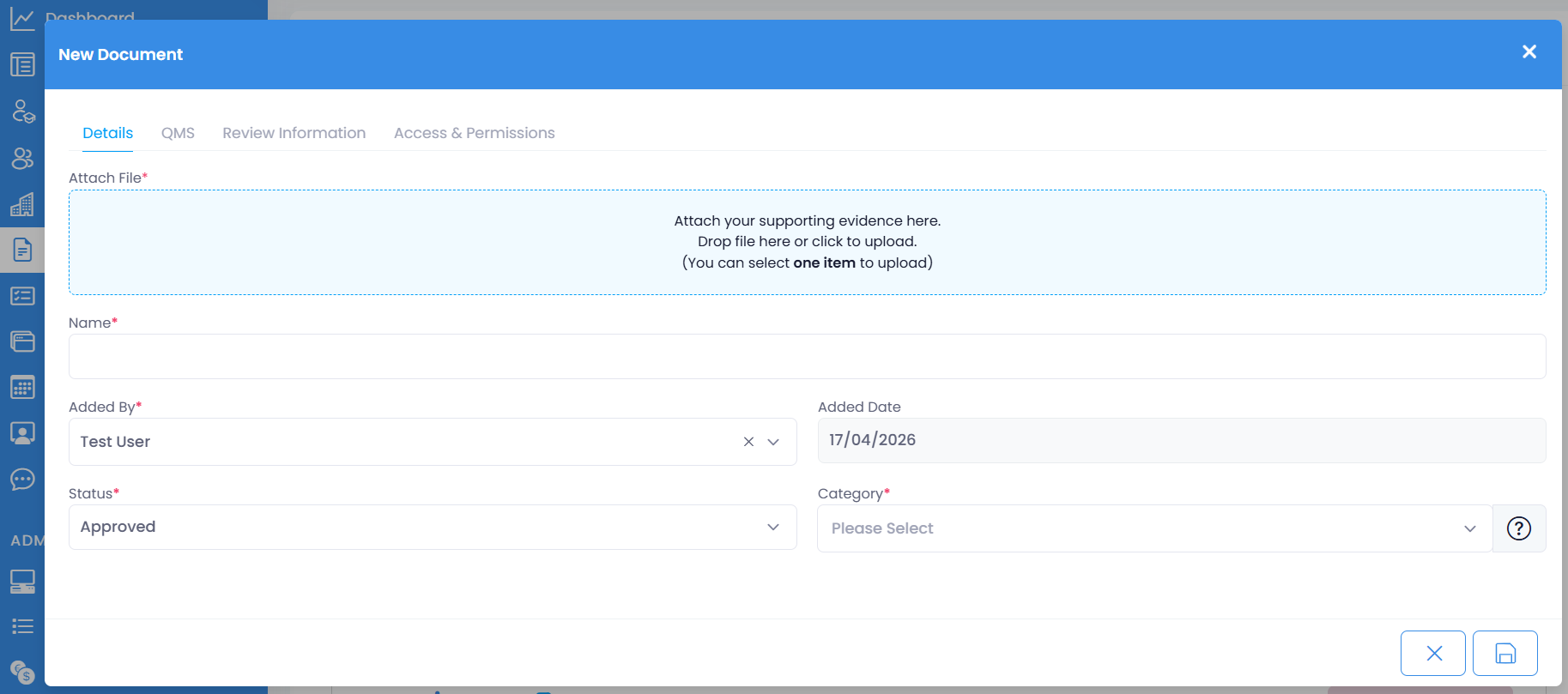Click the buildings icon in sidebar
1568x694 pixels.
[x=22, y=204]
